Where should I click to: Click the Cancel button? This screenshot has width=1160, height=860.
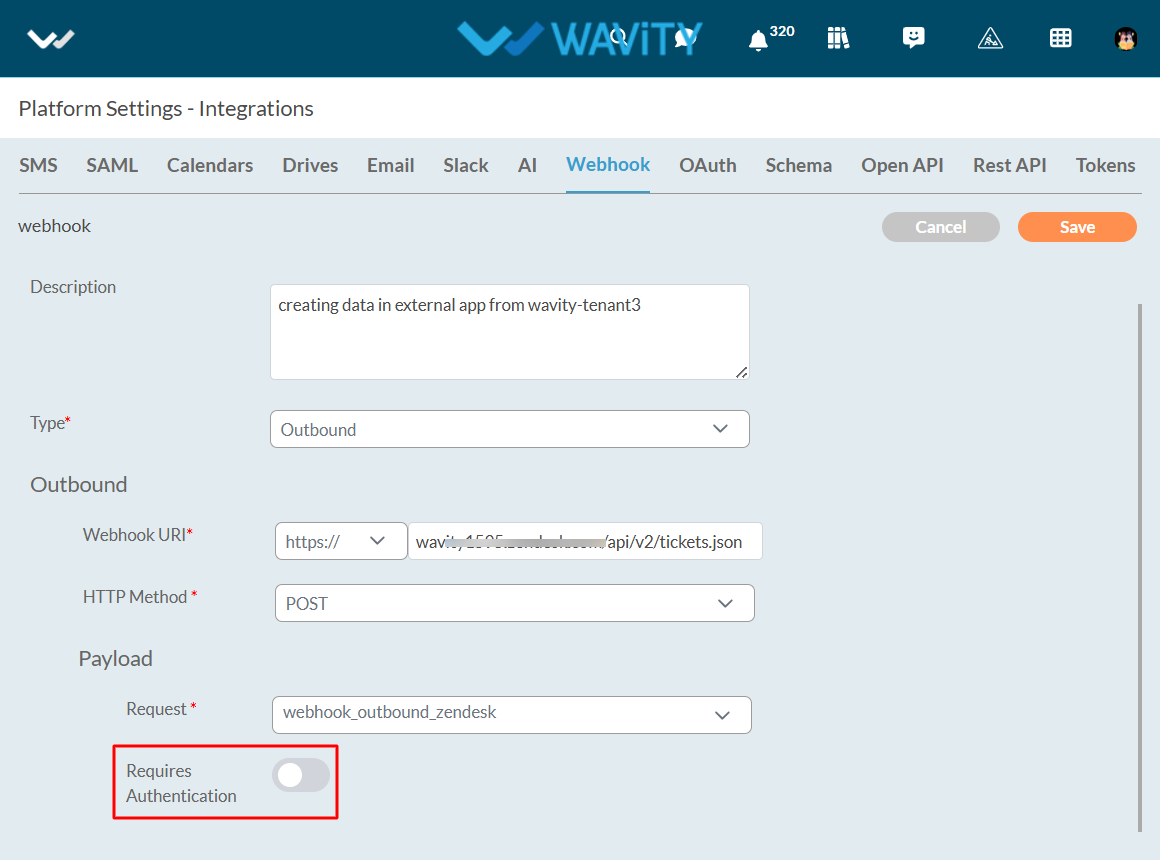(x=940, y=227)
